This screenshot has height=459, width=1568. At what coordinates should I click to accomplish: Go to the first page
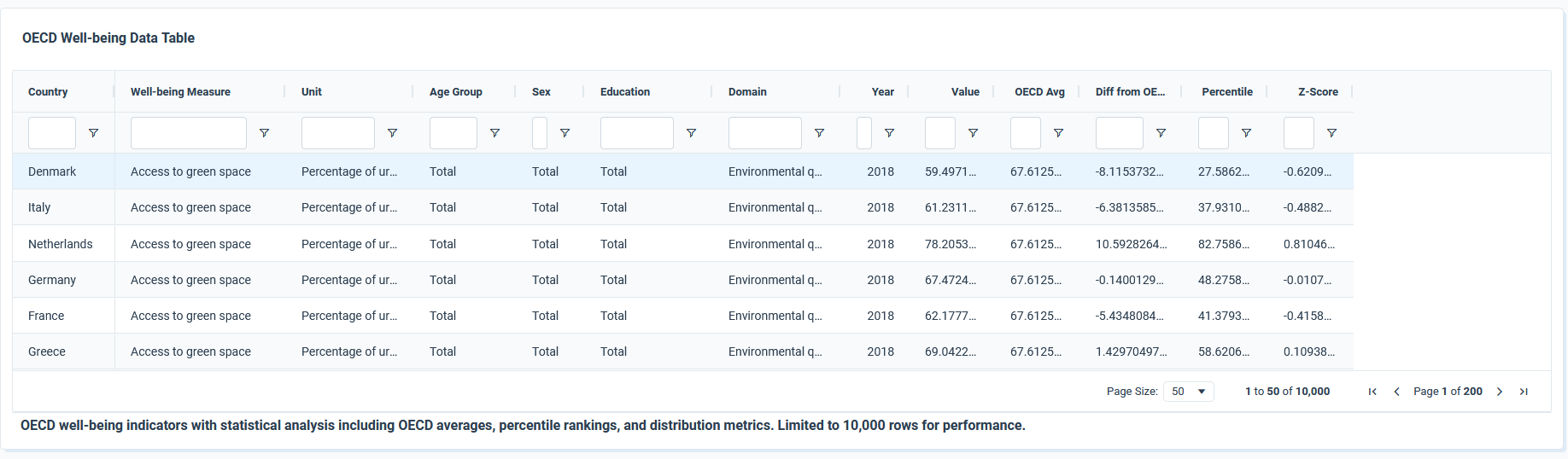[1372, 392]
